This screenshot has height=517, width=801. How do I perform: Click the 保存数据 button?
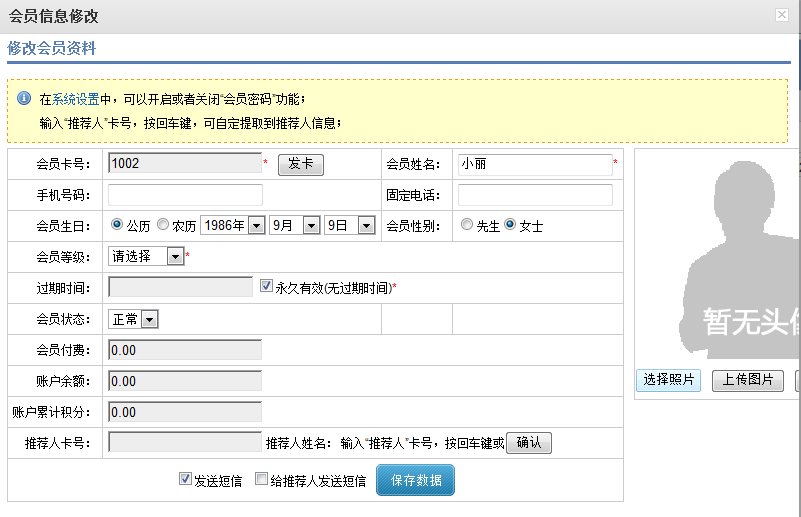tap(415, 480)
